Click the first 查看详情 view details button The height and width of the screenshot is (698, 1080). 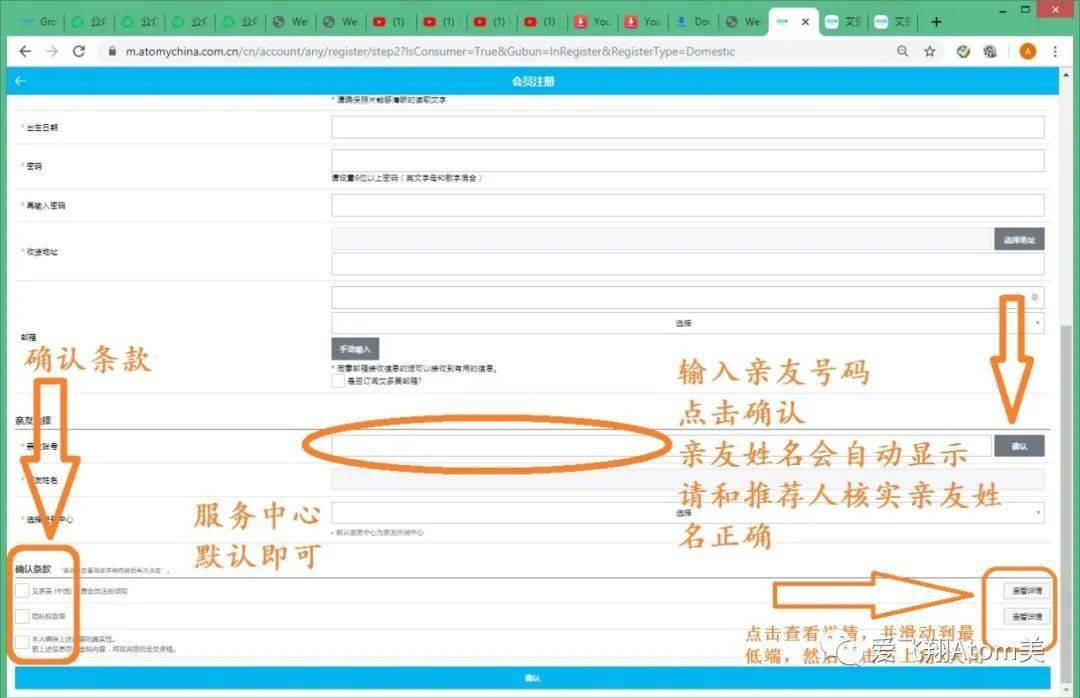point(1025,591)
